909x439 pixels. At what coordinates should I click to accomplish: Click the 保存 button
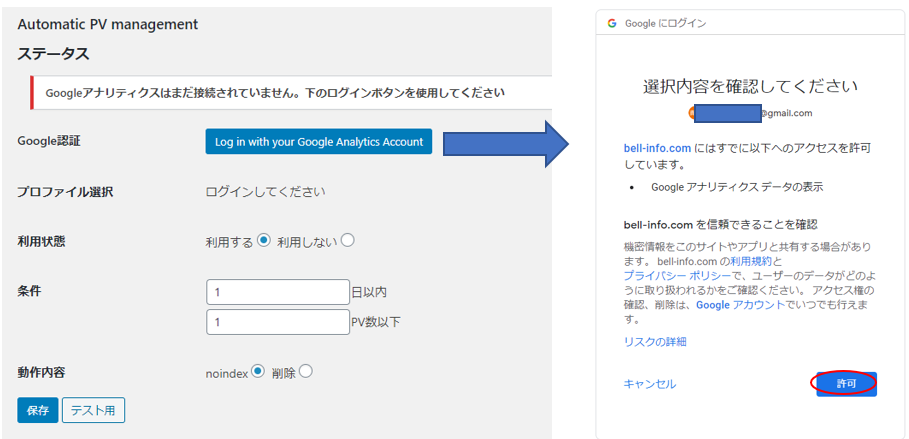click(x=37, y=410)
